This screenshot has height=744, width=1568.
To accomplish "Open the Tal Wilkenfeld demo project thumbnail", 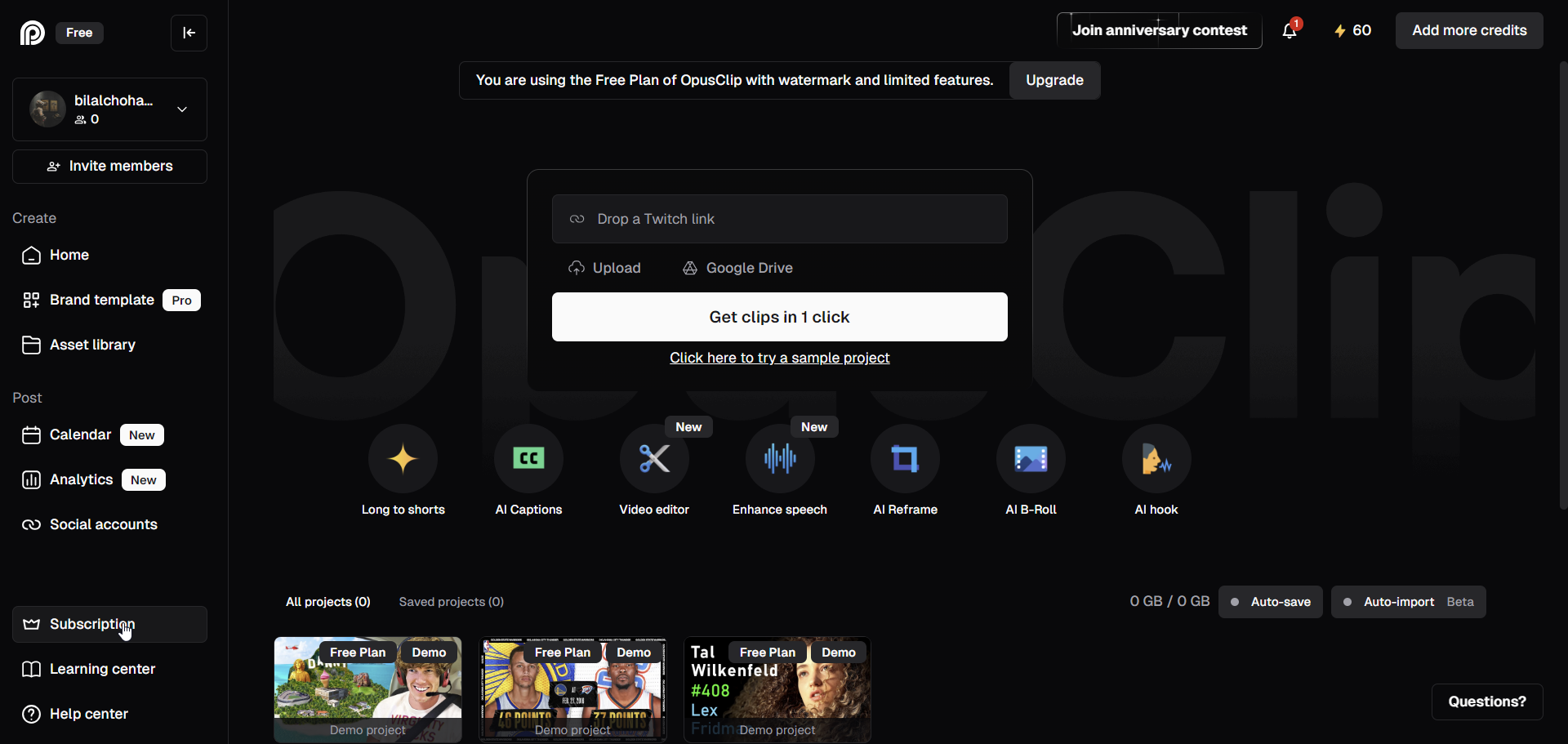I will [777, 690].
